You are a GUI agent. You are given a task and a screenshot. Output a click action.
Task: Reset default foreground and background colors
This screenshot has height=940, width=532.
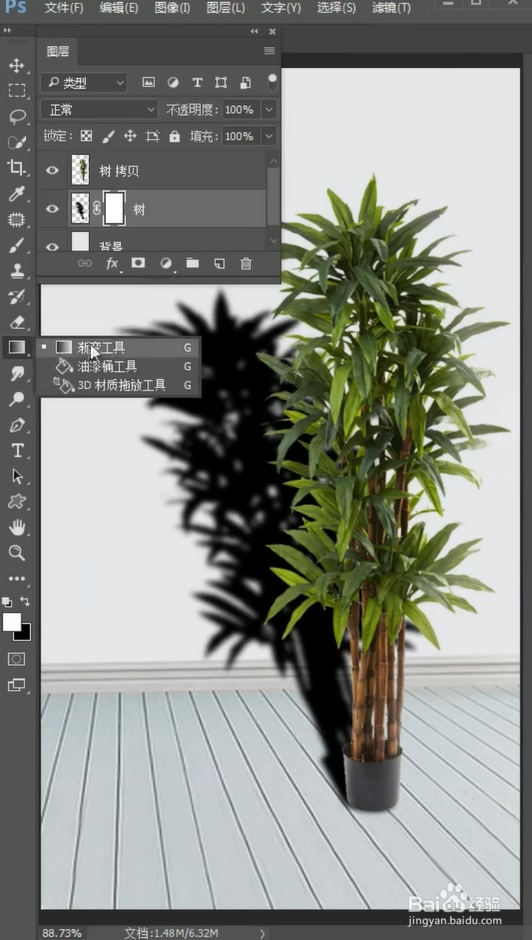point(7,601)
